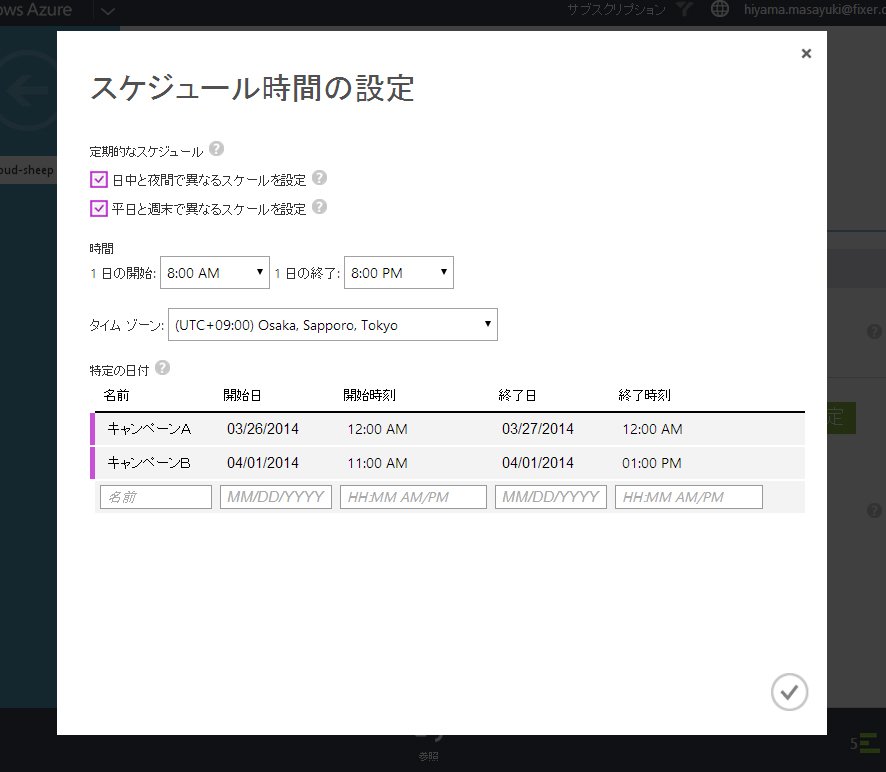Screen dimensions: 886x772
Task: Click the back arrow behind the dialog
Action: click(x=28, y=90)
